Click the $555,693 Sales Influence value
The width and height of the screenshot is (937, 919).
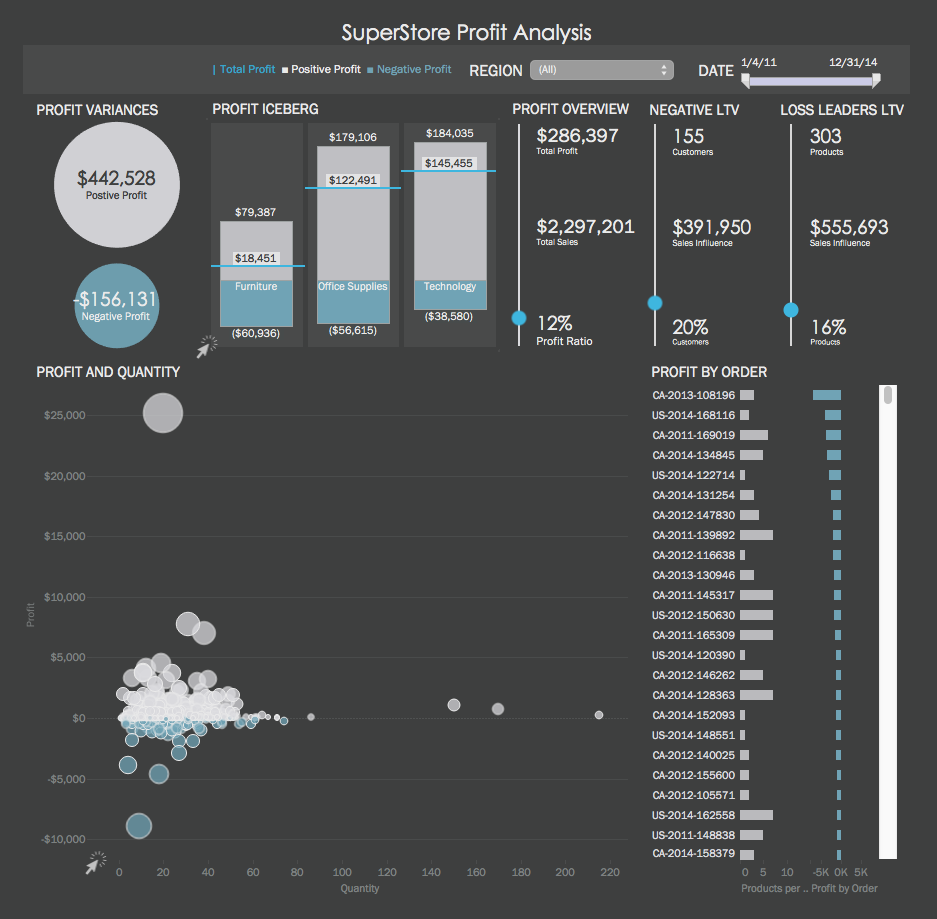coord(849,227)
